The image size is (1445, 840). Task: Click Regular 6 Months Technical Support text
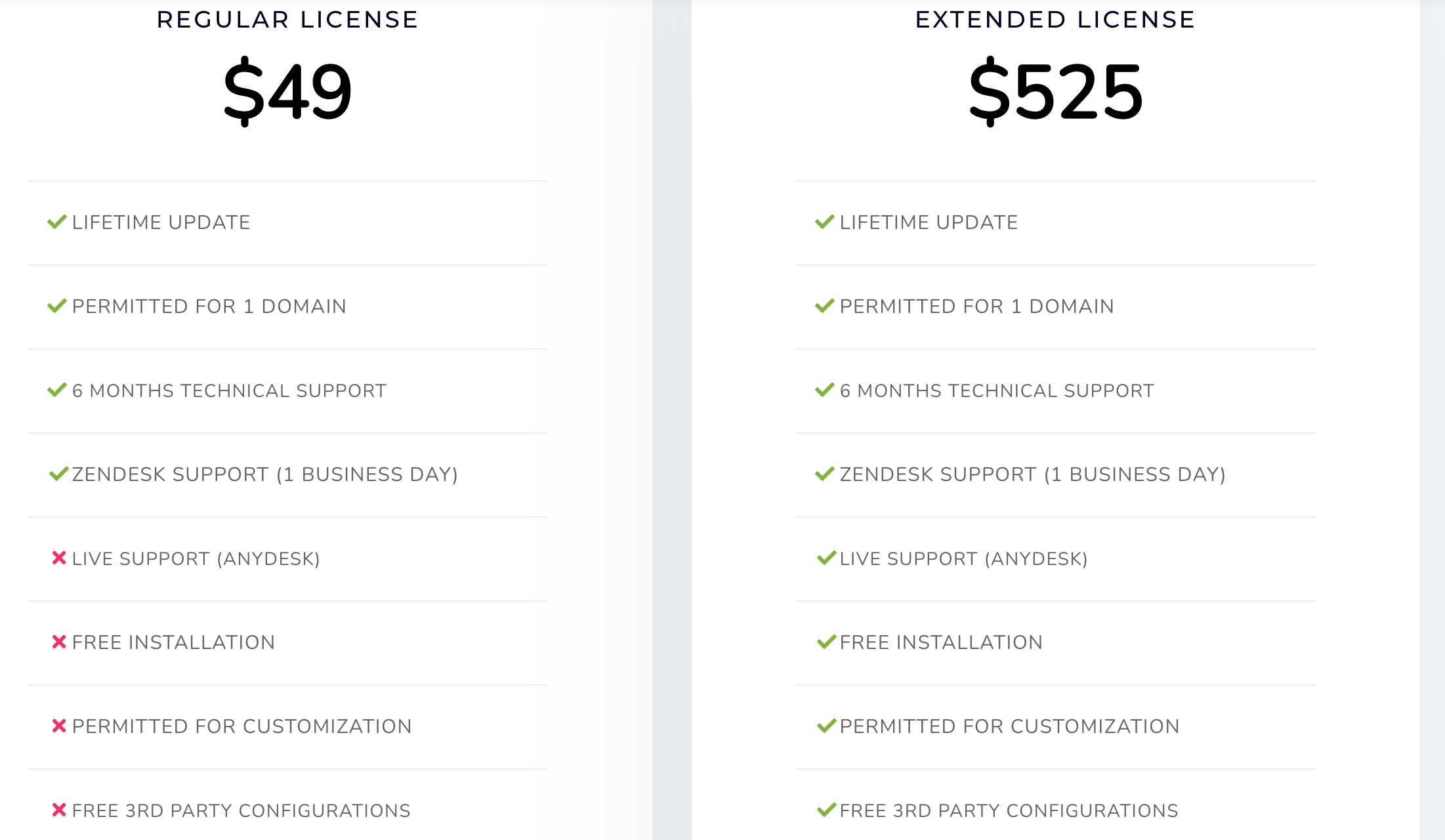tap(229, 390)
